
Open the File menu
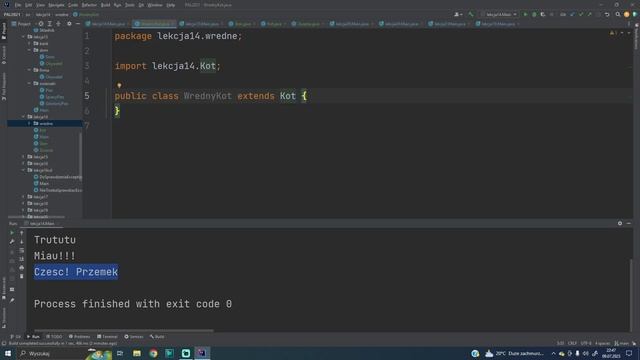[x=18, y=5]
